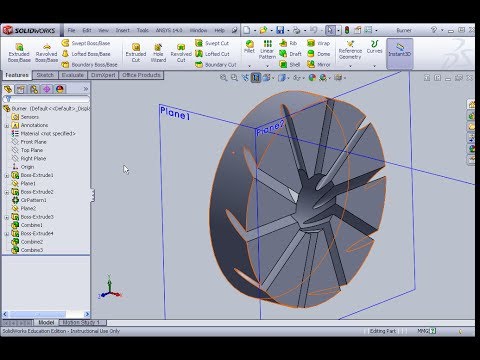Select the Extruded Boss/Base tool
Screen dimensions: 480x360
[x=19, y=53]
